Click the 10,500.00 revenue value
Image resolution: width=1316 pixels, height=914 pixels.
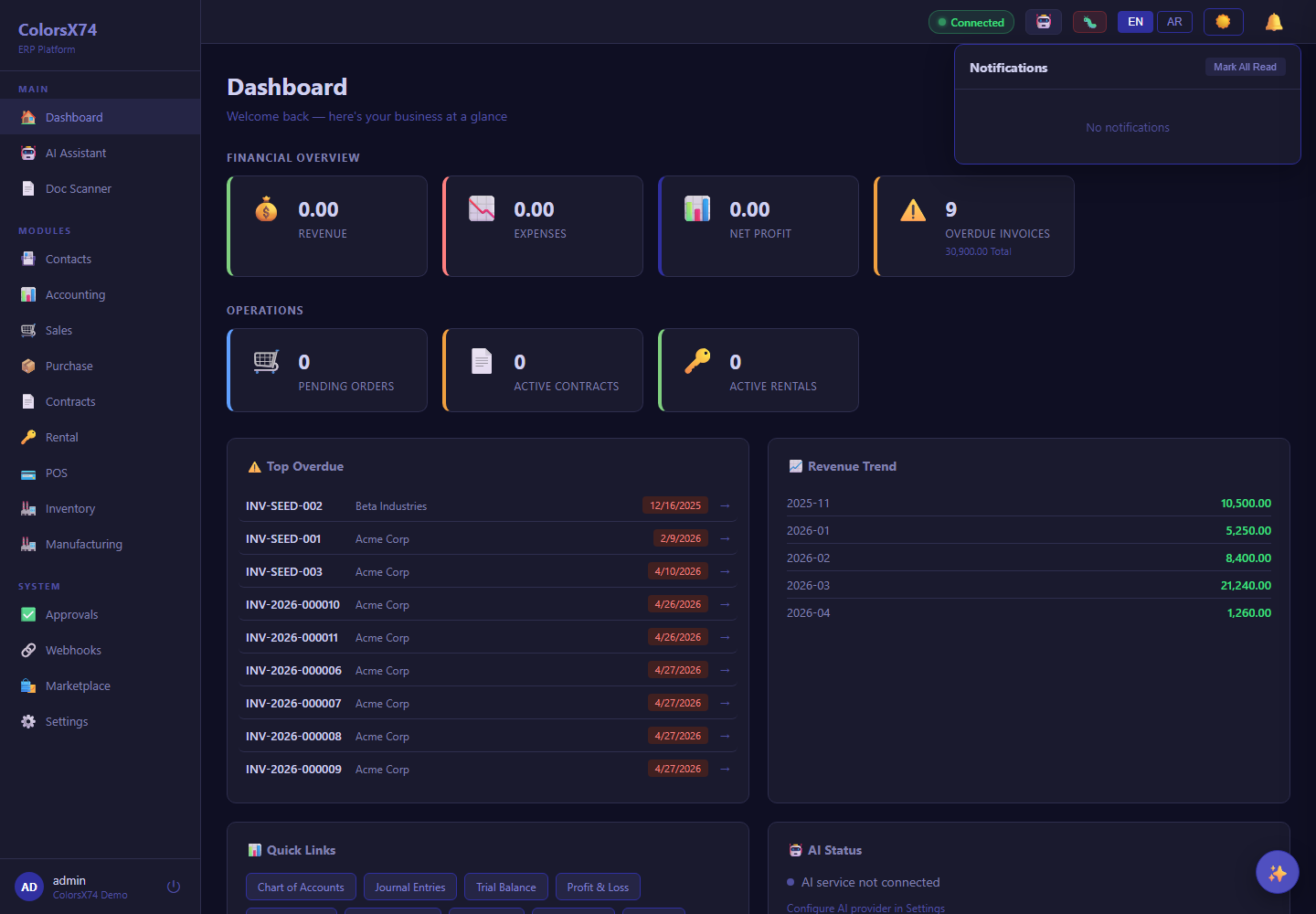coord(1246,503)
